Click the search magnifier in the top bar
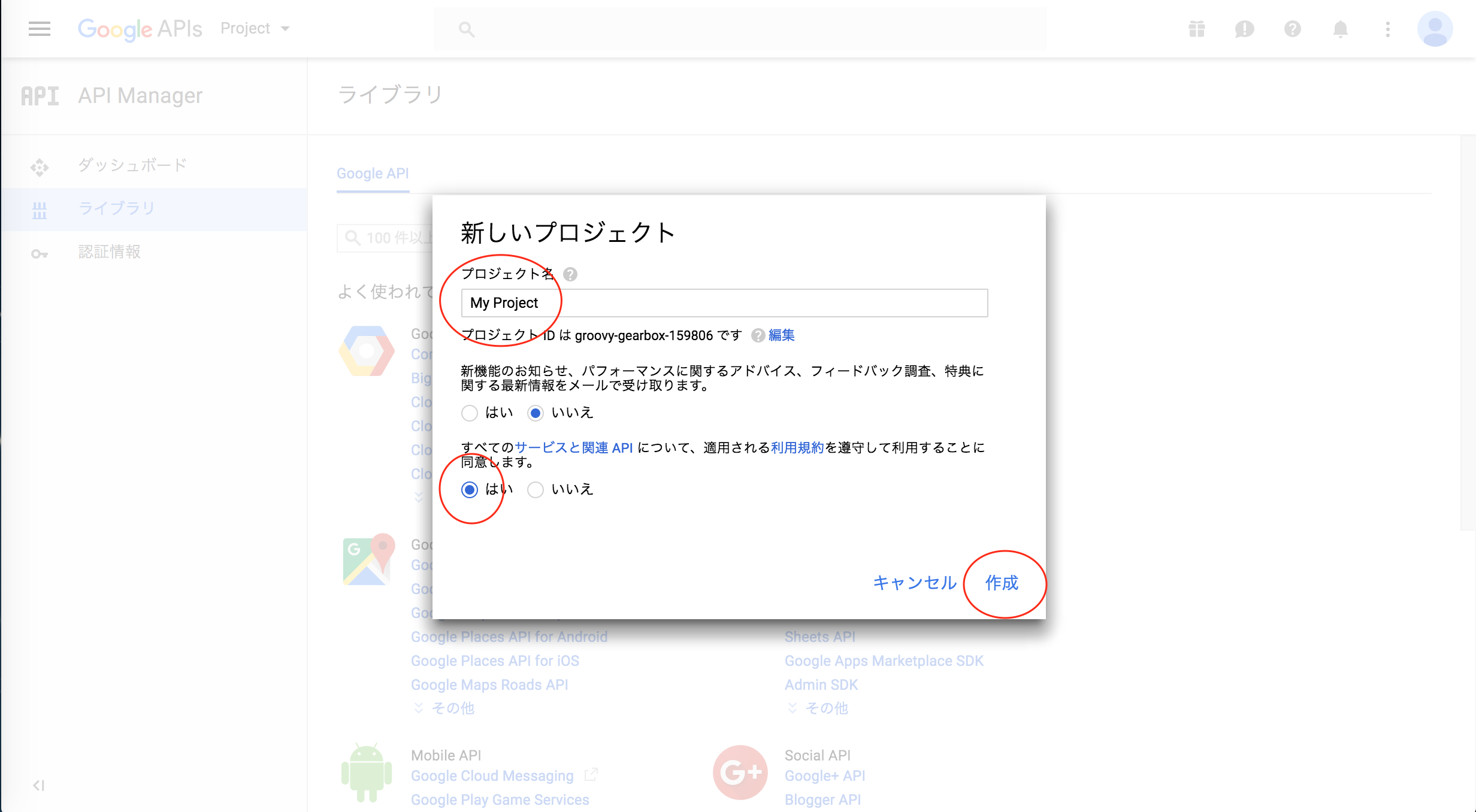 tap(467, 29)
